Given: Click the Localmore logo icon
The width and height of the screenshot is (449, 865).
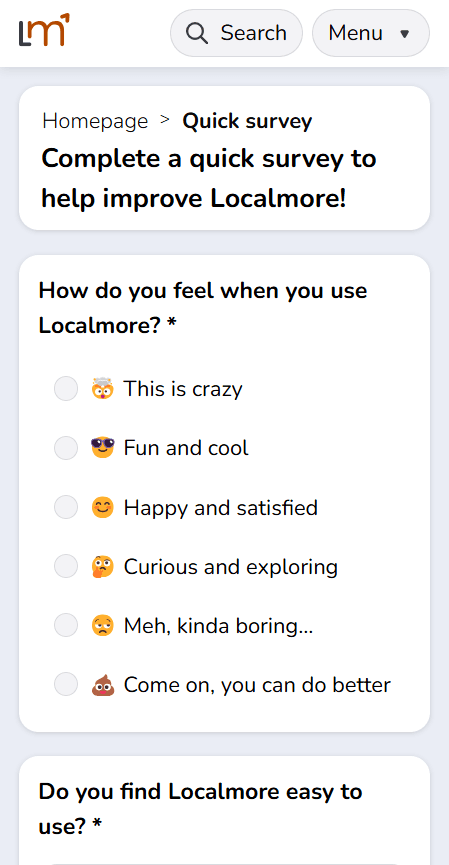Looking at the screenshot, I should [x=44, y=30].
